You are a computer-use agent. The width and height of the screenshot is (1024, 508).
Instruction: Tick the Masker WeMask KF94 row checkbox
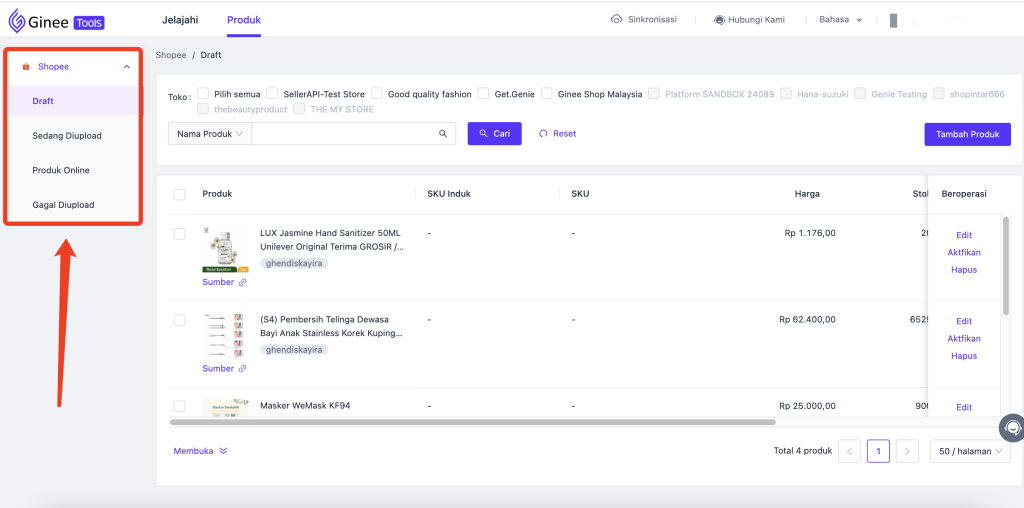(x=180, y=406)
